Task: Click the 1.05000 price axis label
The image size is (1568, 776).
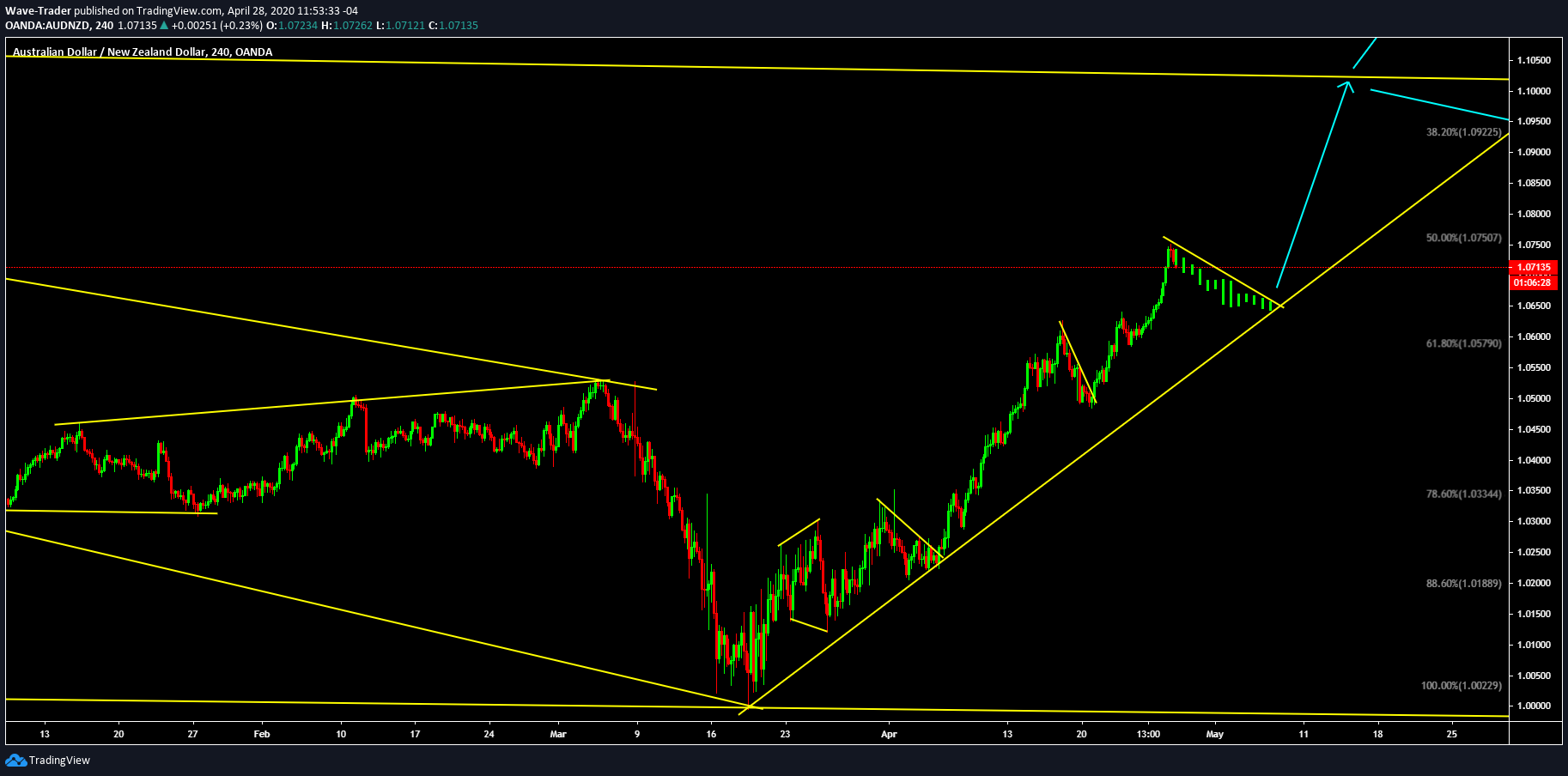Action: [x=1534, y=399]
